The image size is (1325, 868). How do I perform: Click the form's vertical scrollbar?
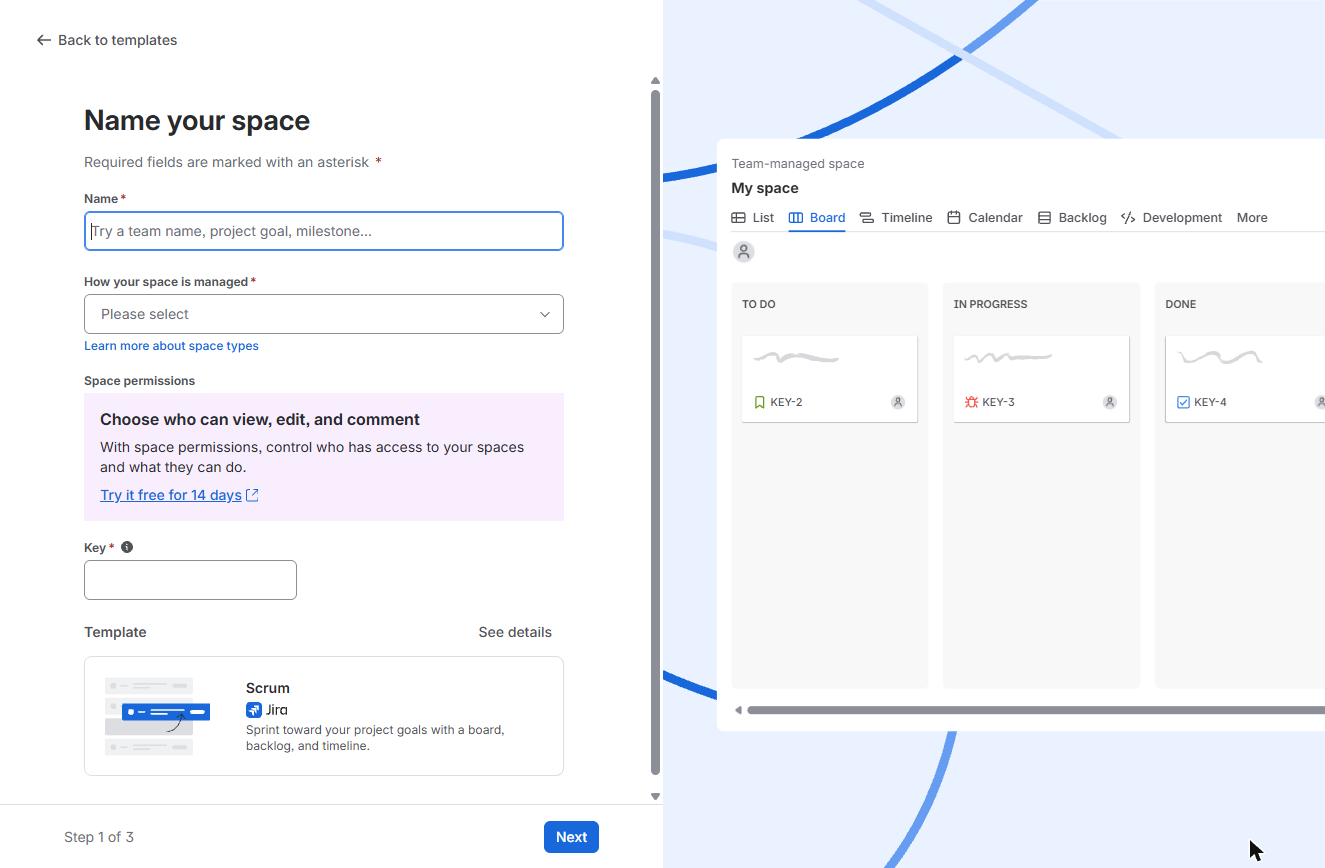coord(656,432)
